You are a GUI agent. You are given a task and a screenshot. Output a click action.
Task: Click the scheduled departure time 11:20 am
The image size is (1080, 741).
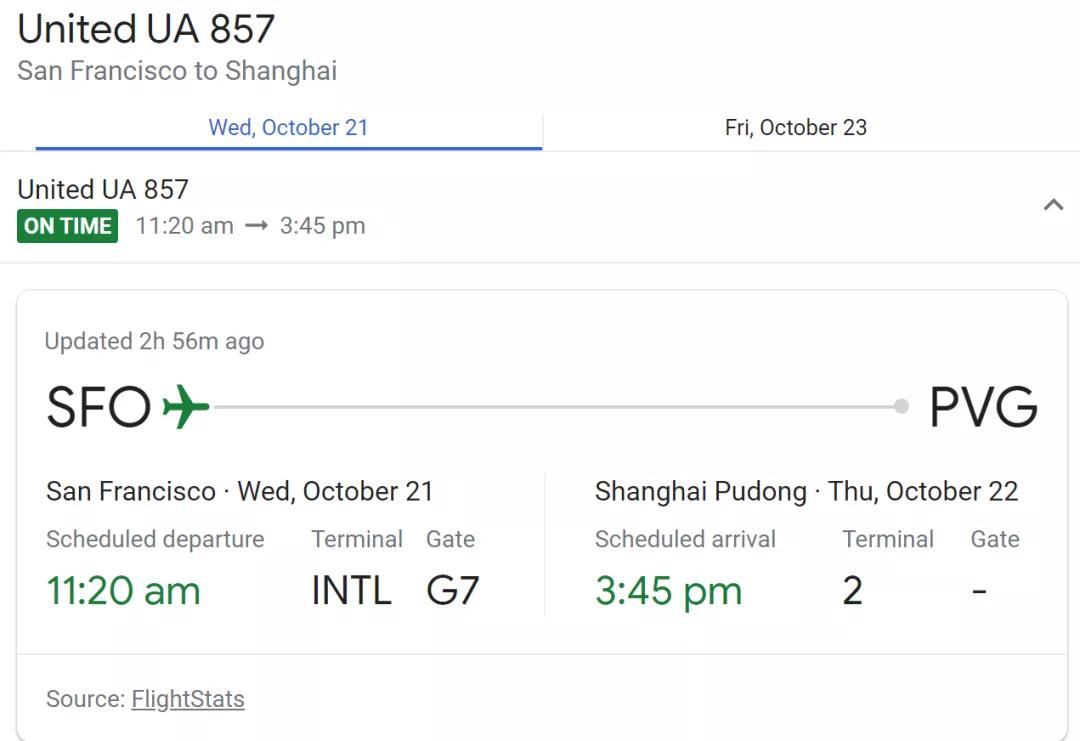tap(123, 591)
